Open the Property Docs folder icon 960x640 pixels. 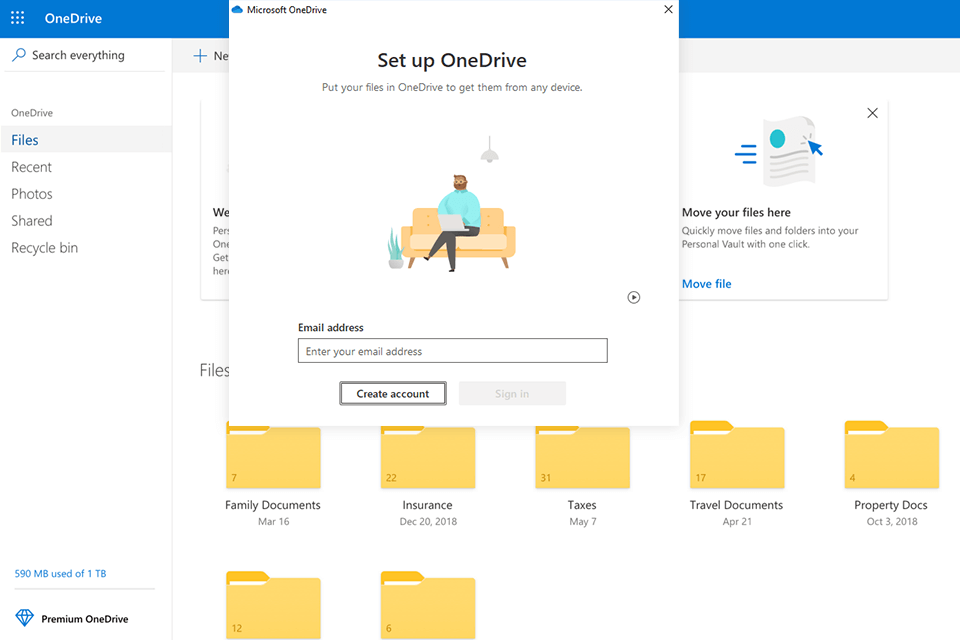click(891, 454)
